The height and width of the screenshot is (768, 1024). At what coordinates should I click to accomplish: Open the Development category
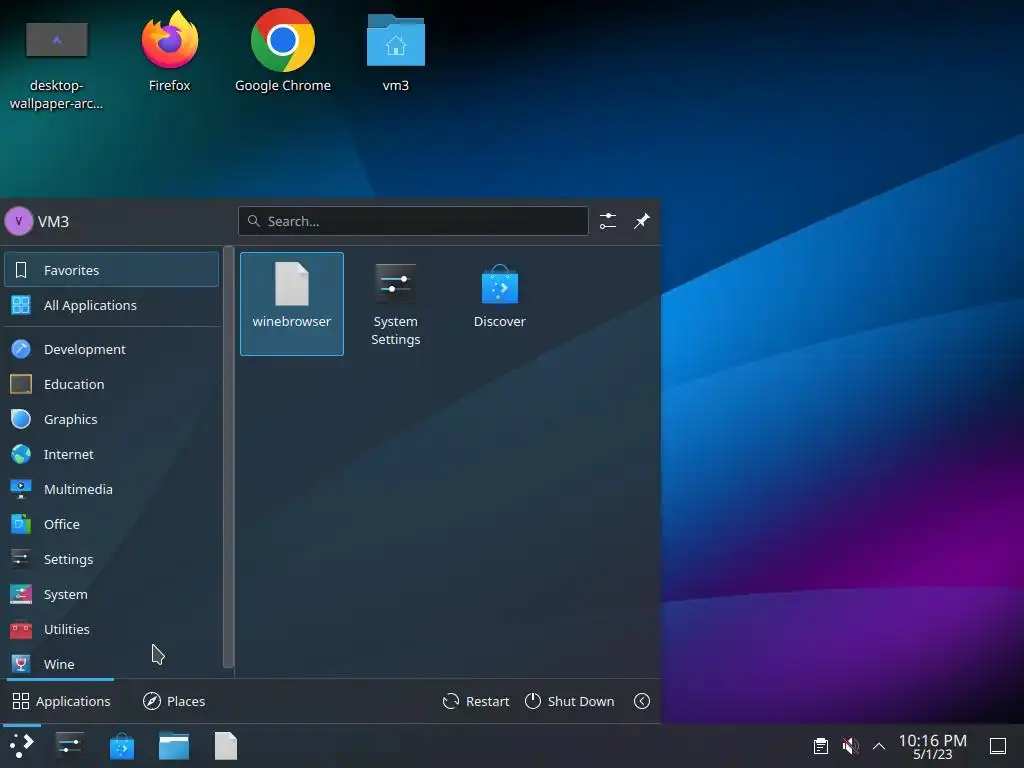pyautogui.click(x=112, y=349)
